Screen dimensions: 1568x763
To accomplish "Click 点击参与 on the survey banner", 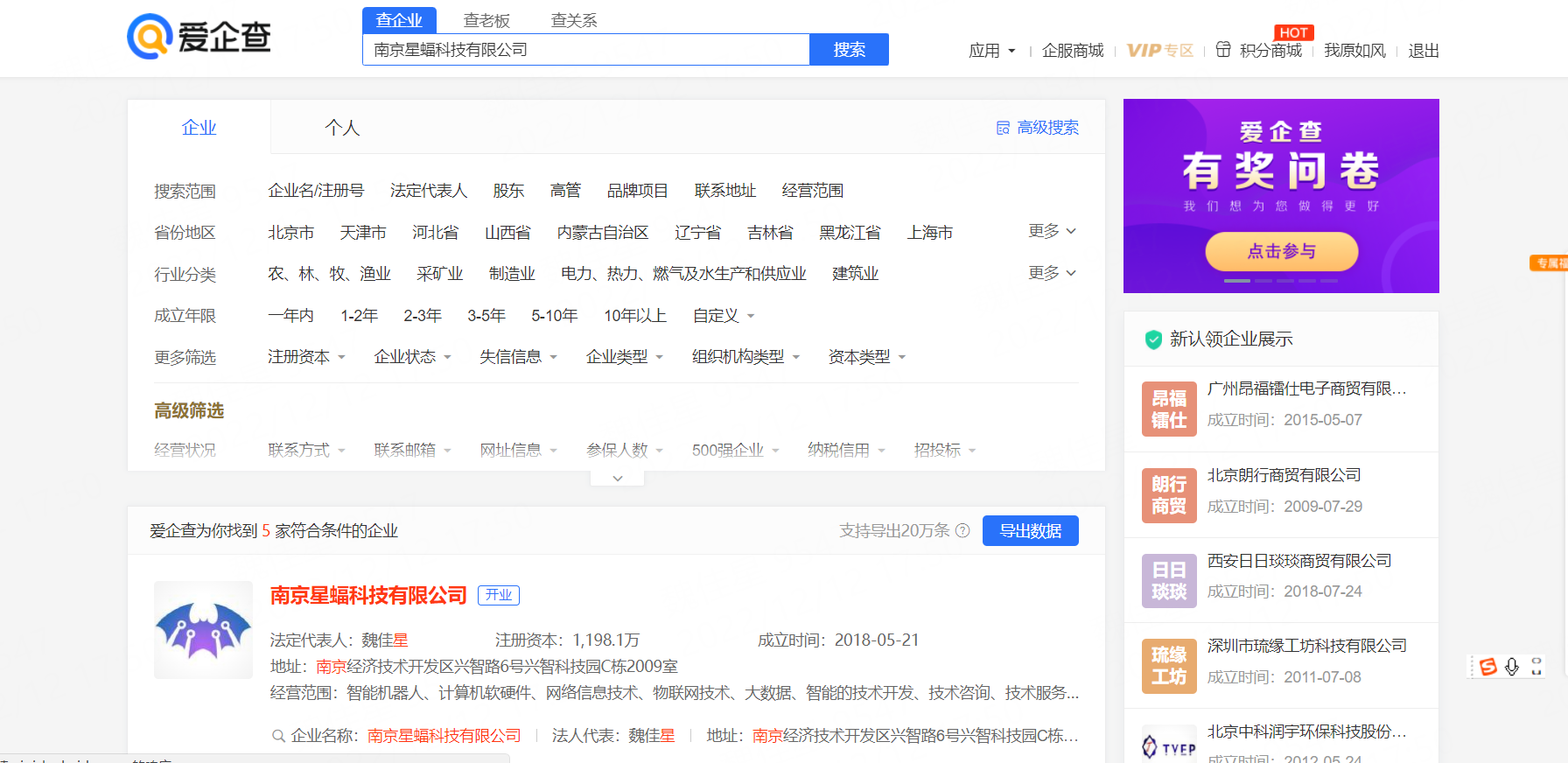I will point(1282,252).
